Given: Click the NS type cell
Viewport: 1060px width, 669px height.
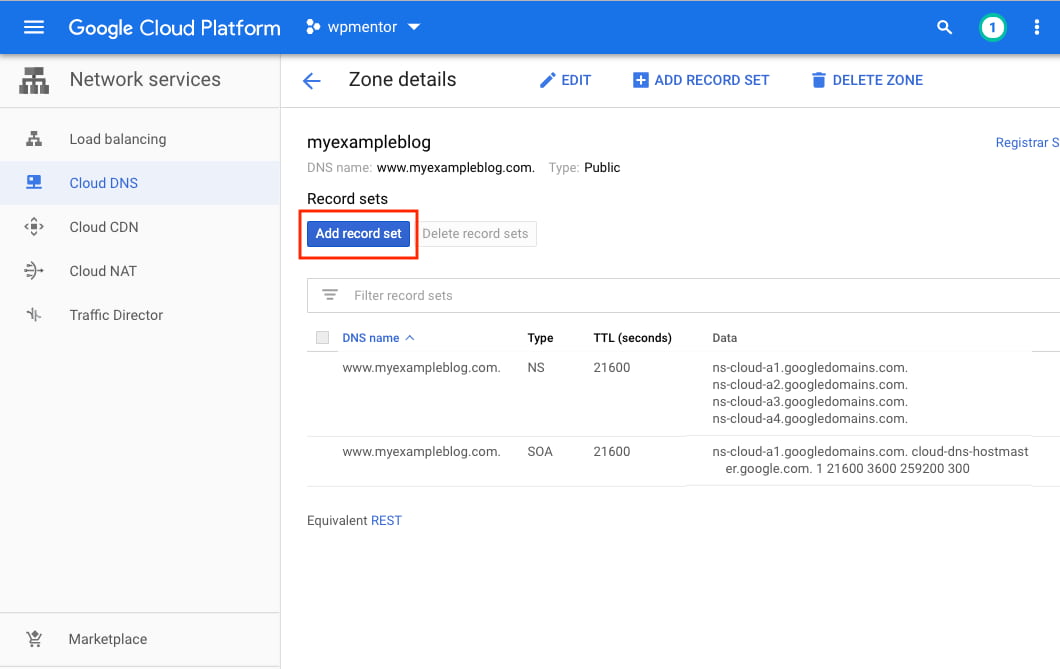Looking at the screenshot, I should point(536,368).
